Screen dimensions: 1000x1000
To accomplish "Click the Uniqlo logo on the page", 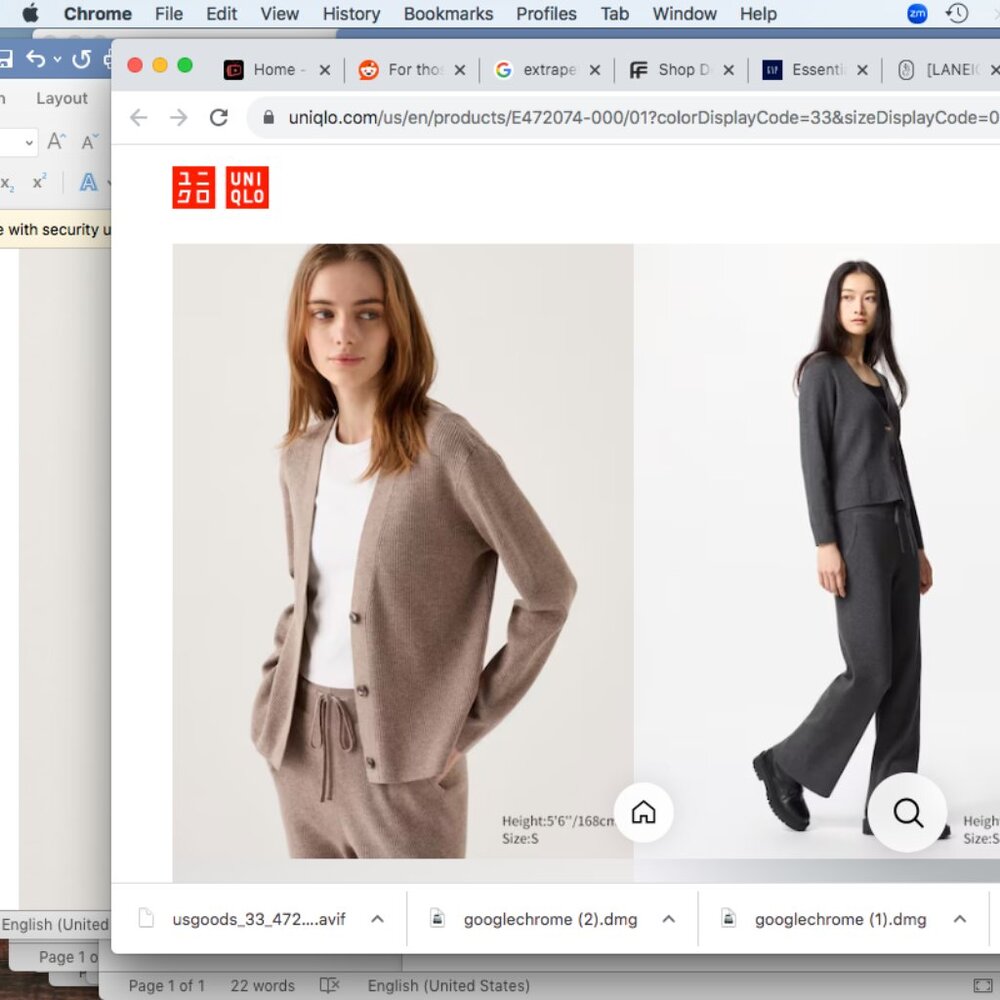I will coord(220,187).
